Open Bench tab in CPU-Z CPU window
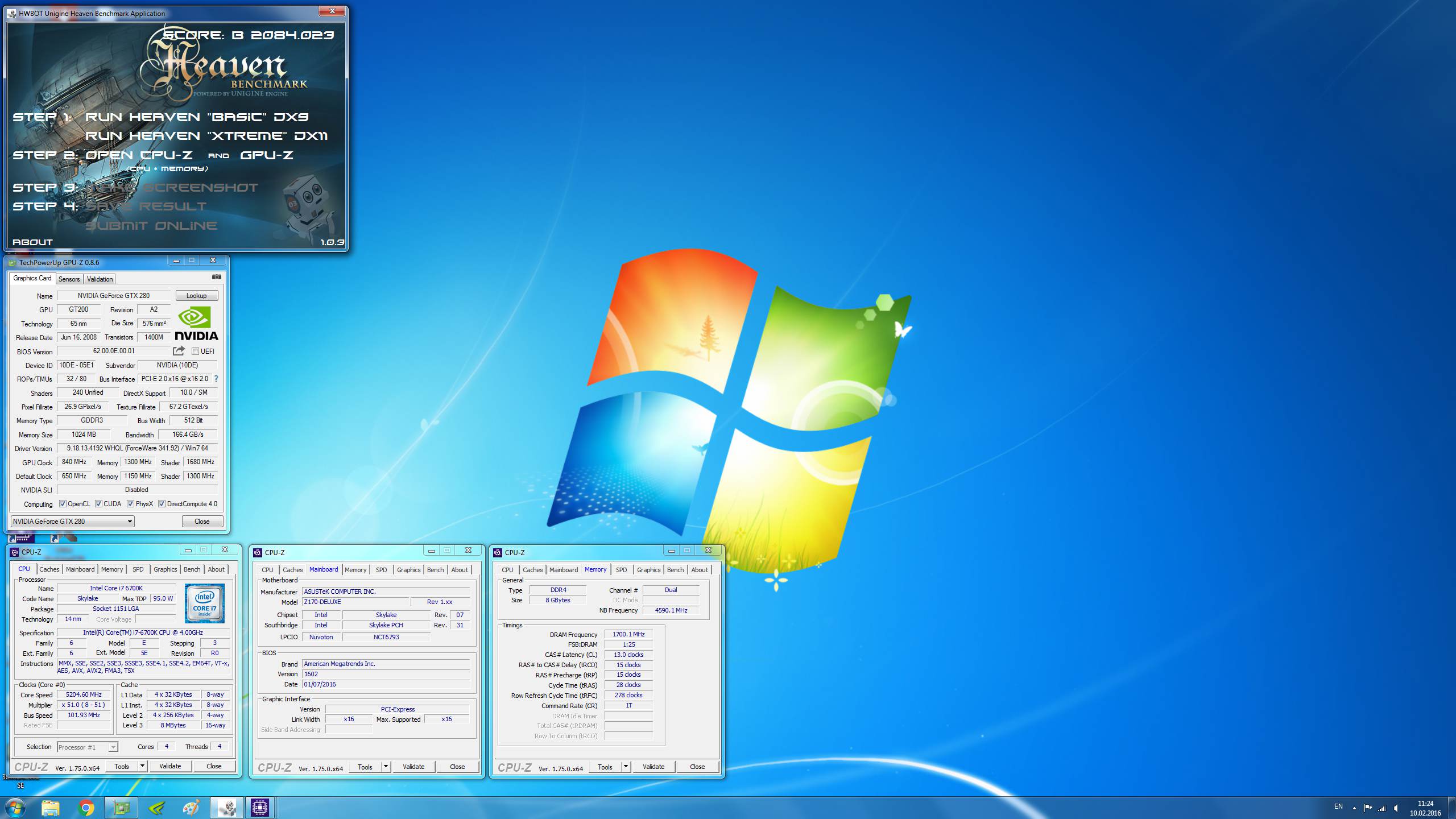The image size is (1456, 819). [x=192, y=569]
